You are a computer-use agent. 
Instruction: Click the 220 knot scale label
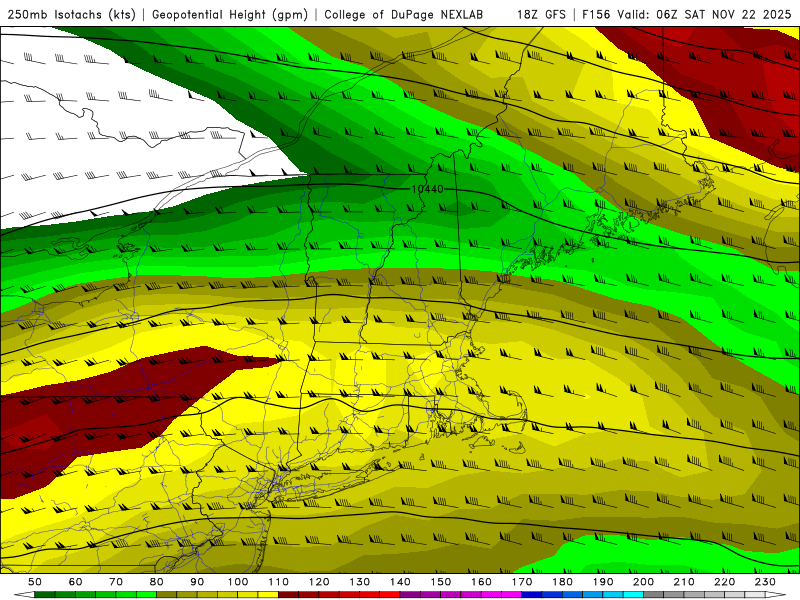point(725,582)
